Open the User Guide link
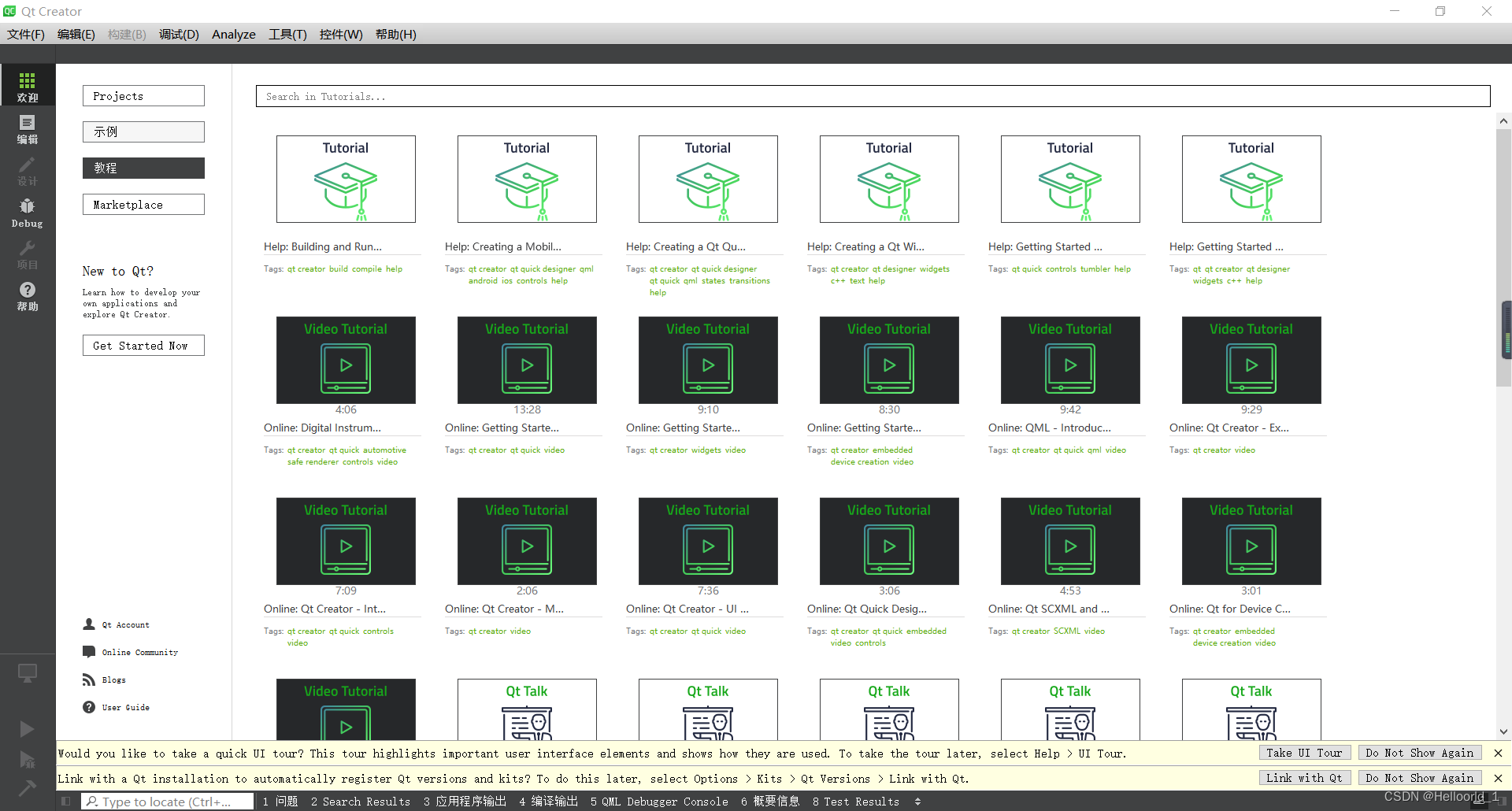The image size is (1512, 811). (x=117, y=707)
